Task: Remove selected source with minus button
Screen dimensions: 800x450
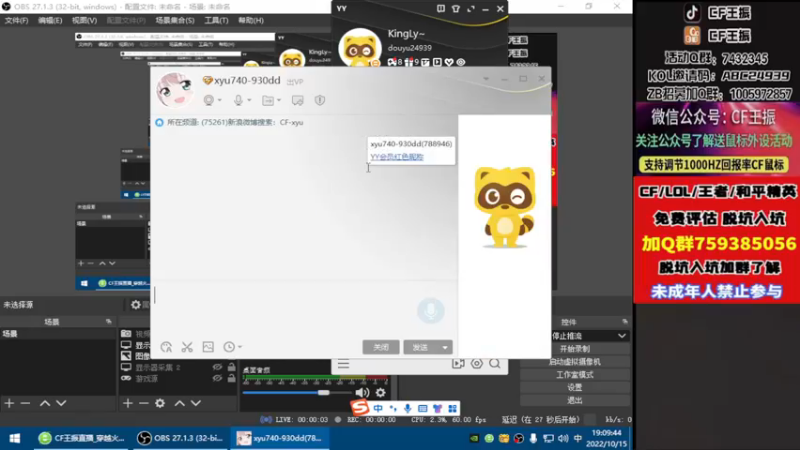Action: tap(143, 403)
